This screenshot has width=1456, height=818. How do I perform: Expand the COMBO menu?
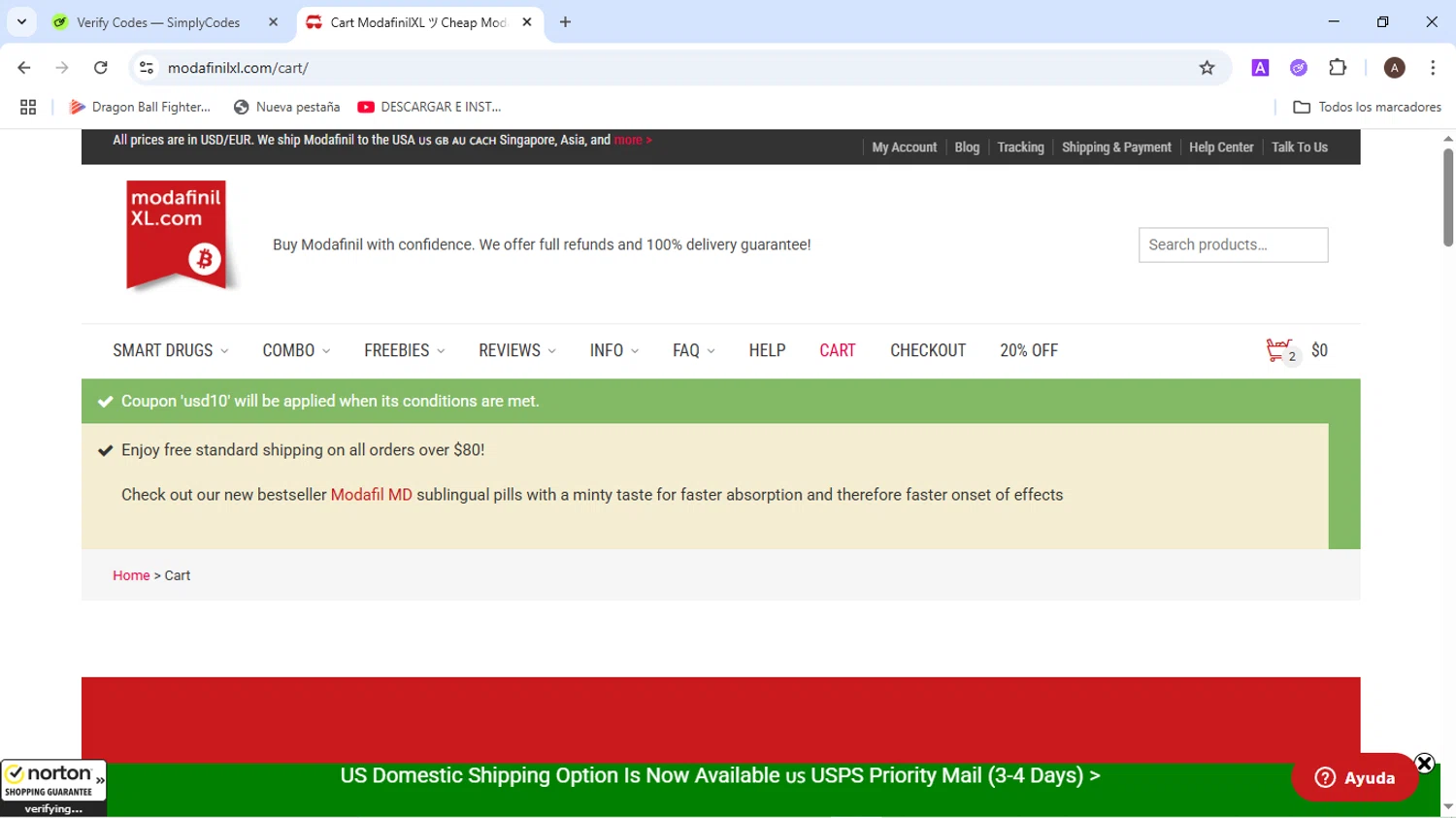tap(296, 350)
